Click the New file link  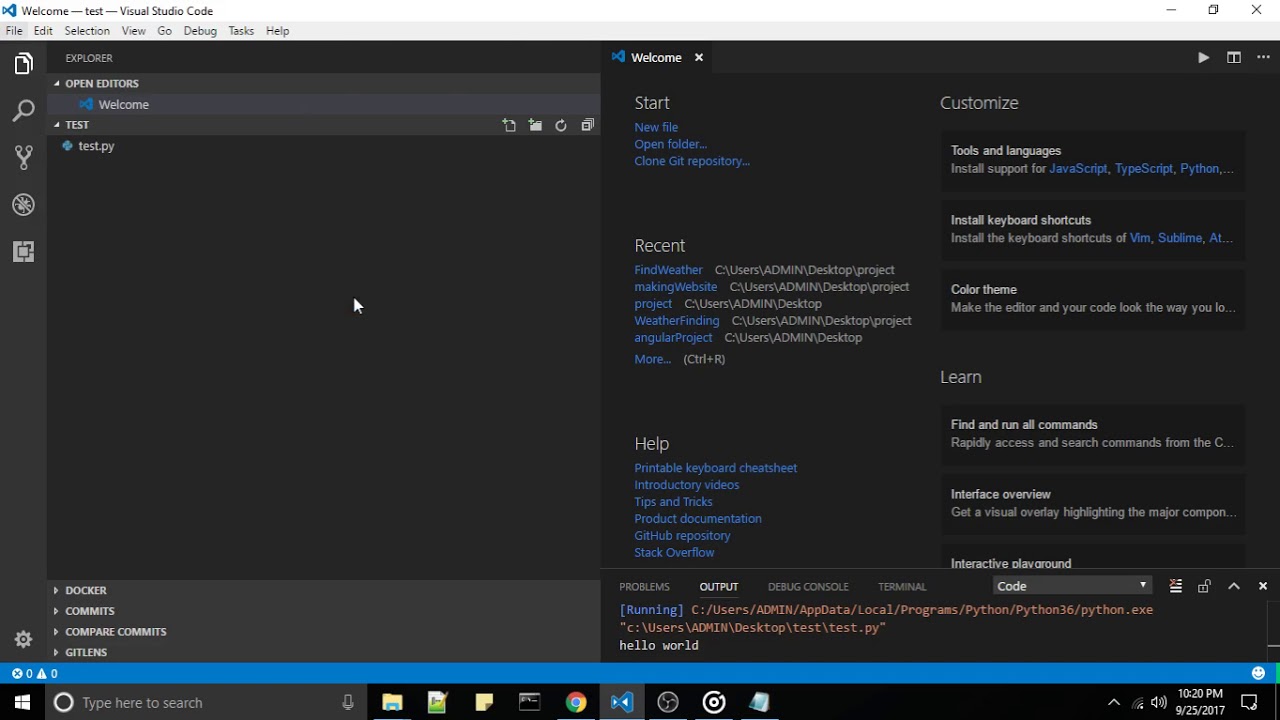click(x=656, y=127)
